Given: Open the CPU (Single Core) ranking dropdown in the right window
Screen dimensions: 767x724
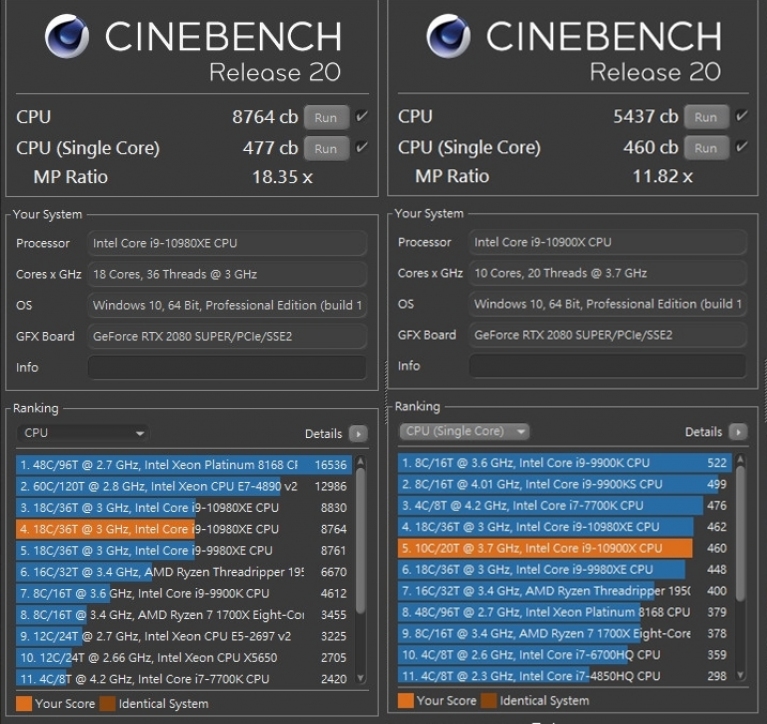Looking at the screenshot, I should (x=464, y=431).
